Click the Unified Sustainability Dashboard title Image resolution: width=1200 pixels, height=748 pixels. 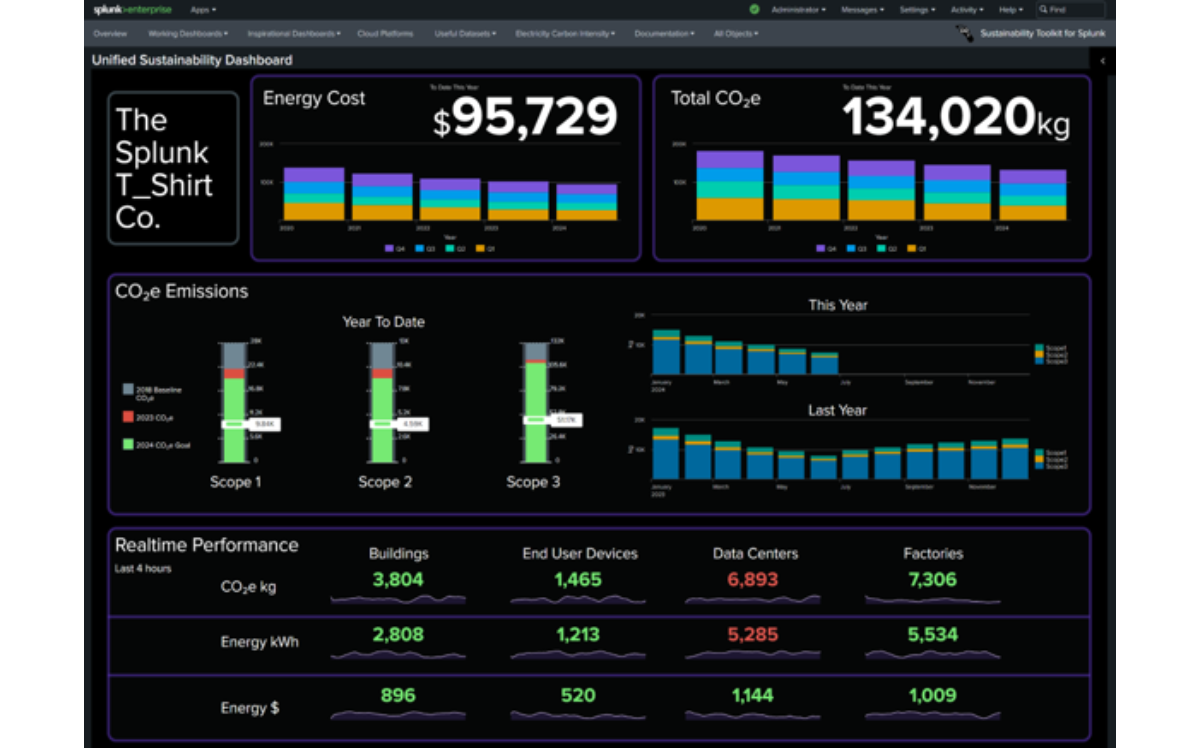(192, 60)
